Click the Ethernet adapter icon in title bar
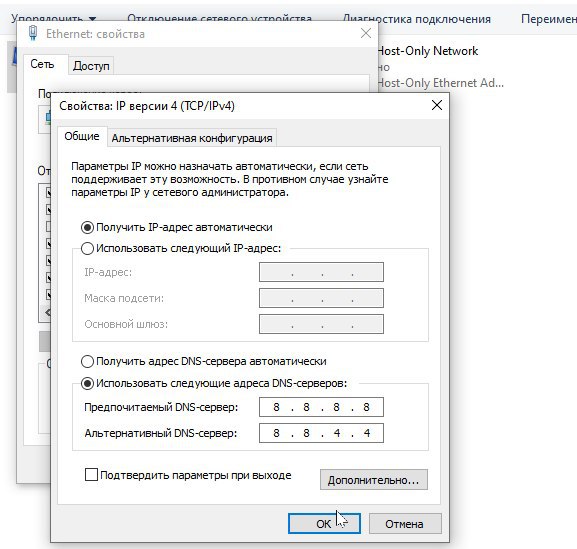The height and width of the screenshot is (549, 577). coord(33,33)
